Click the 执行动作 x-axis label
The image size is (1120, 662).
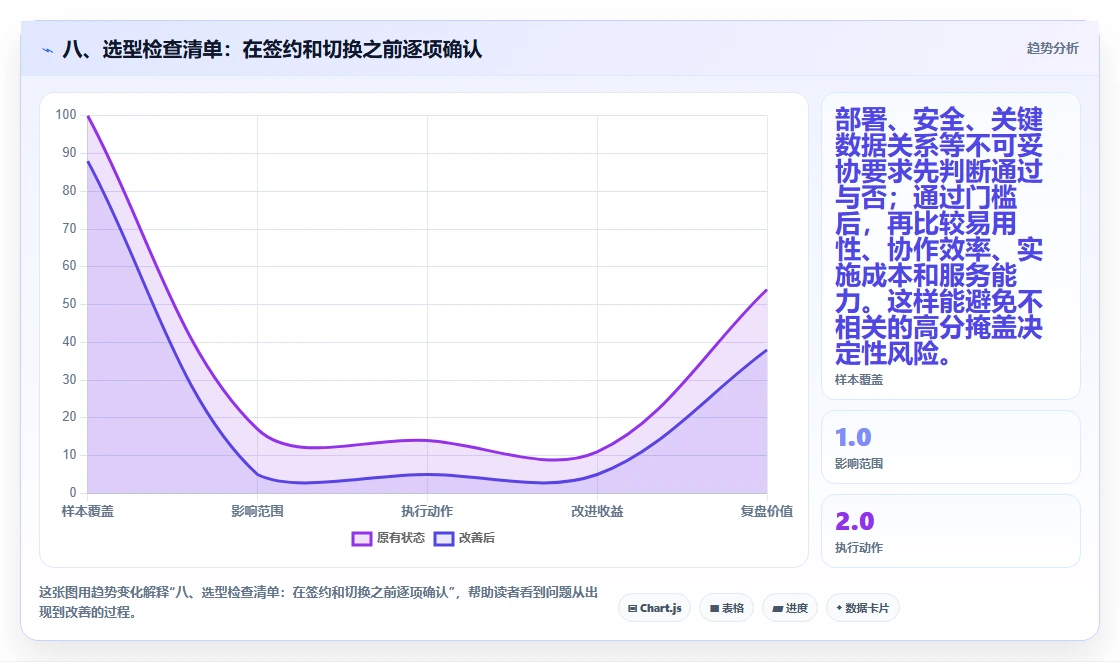[x=427, y=511]
